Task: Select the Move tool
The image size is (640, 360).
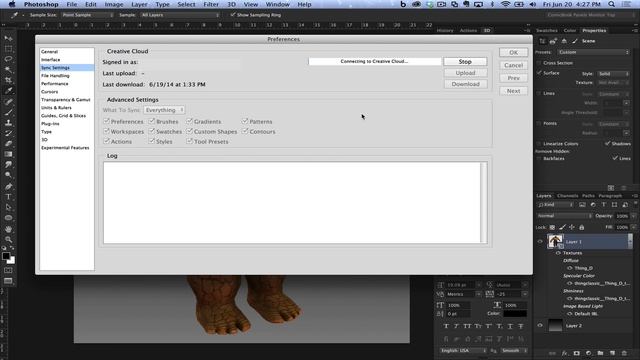Action: pos(8,38)
